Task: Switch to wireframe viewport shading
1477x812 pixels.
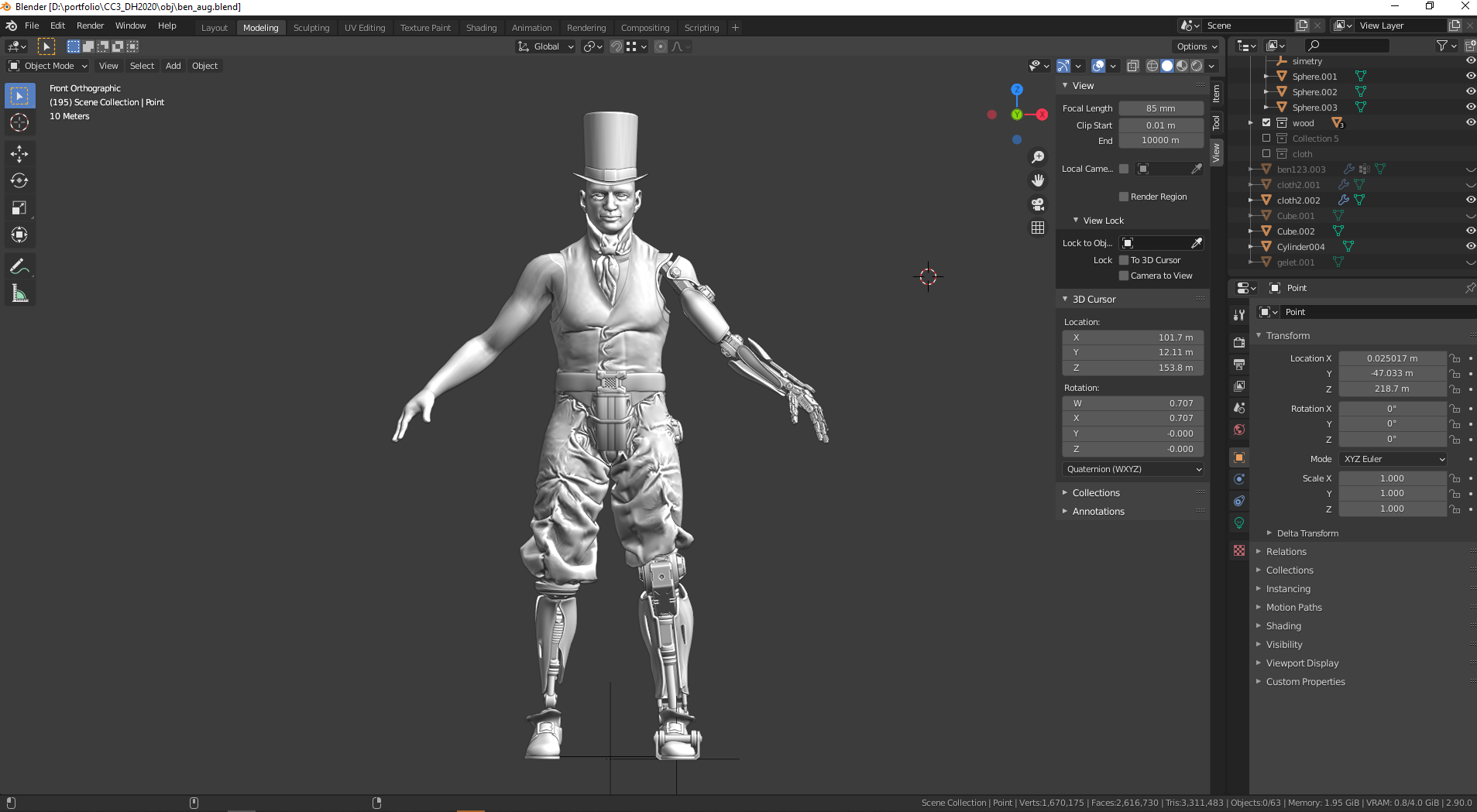Action: click(x=1152, y=66)
